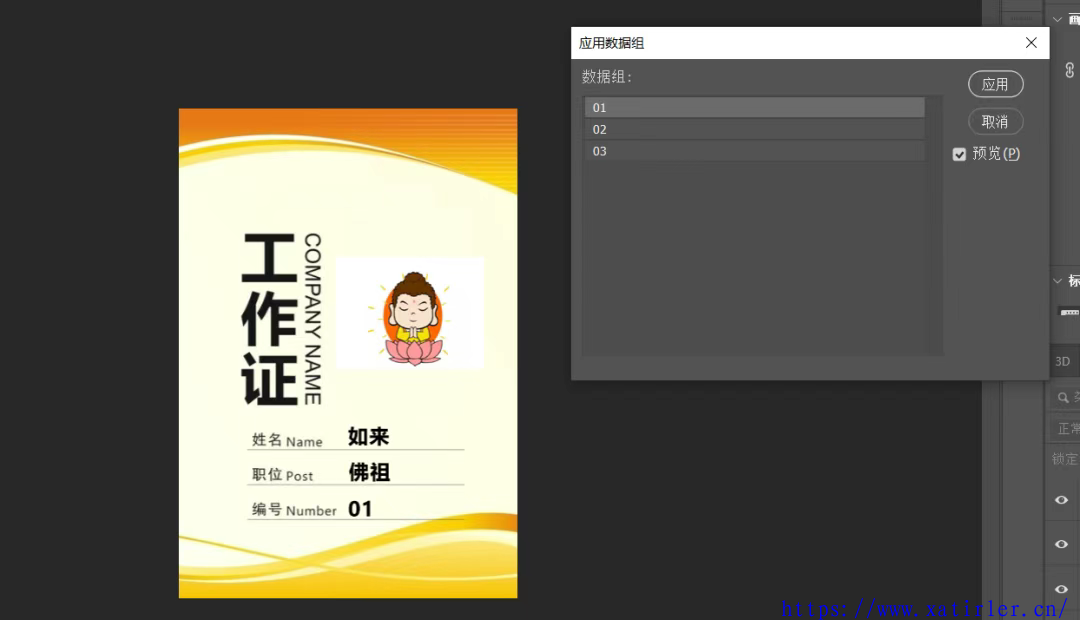Switch to the 3D tab
This screenshot has height=620, width=1080.
[x=1063, y=362]
